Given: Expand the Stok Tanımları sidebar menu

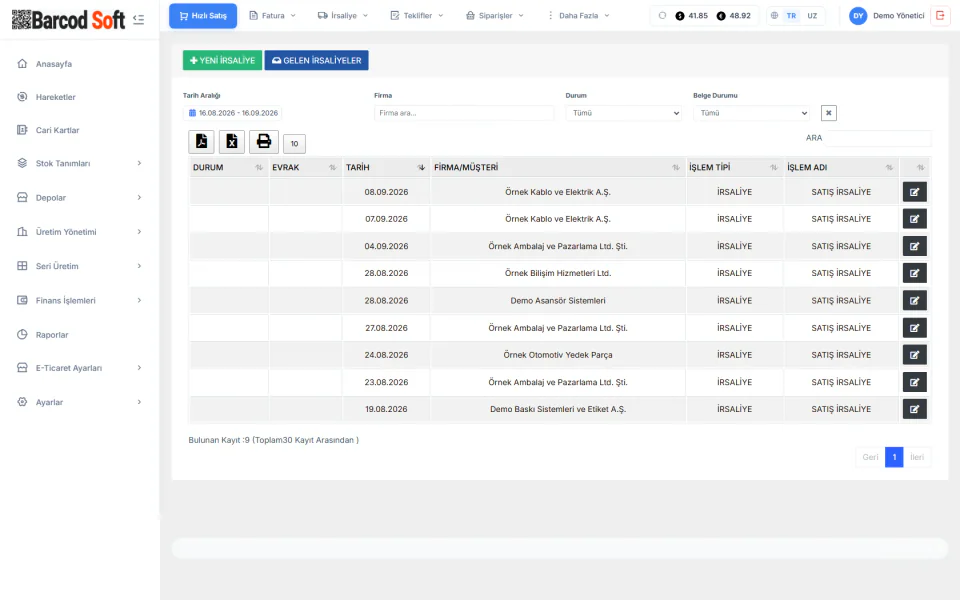Looking at the screenshot, I should [x=80, y=163].
